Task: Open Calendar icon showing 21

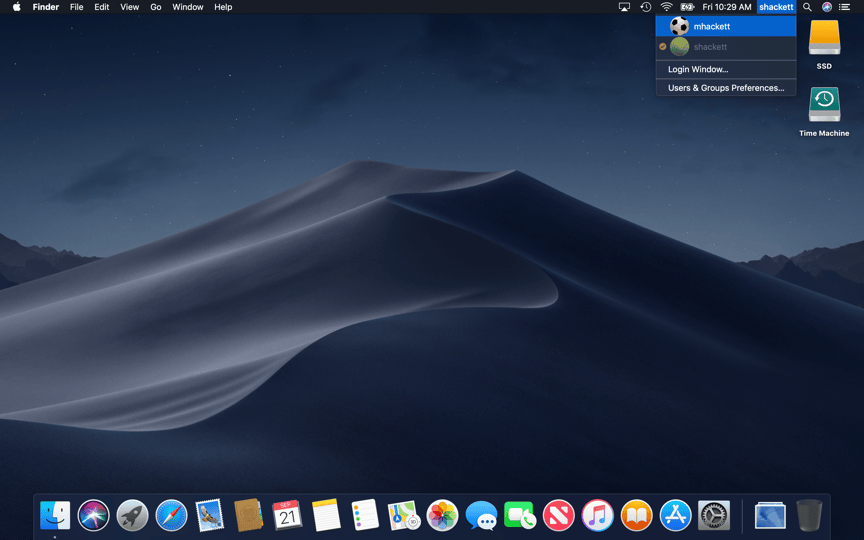Action: click(x=287, y=516)
